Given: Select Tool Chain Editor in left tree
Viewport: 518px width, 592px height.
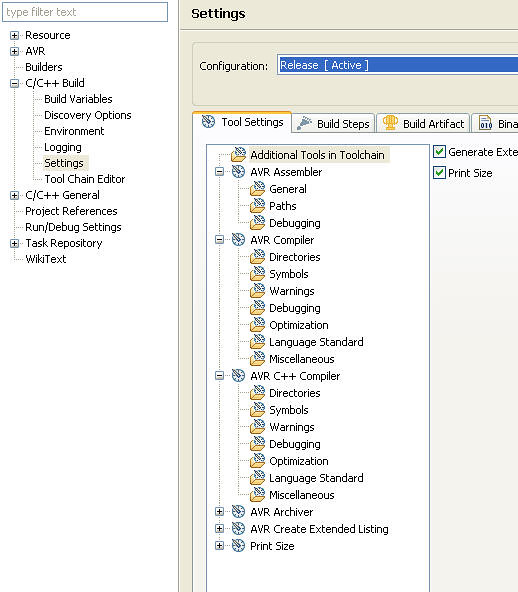Looking at the screenshot, I should click(85, 179).
